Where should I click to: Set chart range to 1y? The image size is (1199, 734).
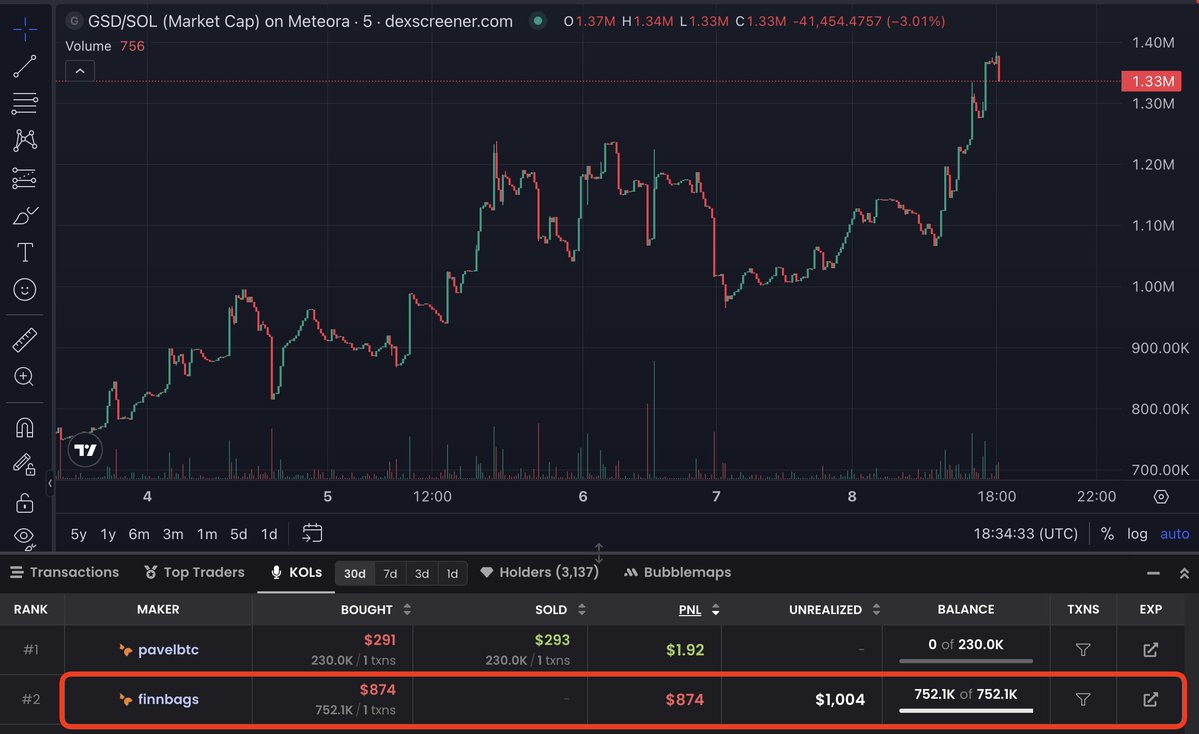[108, 534]
